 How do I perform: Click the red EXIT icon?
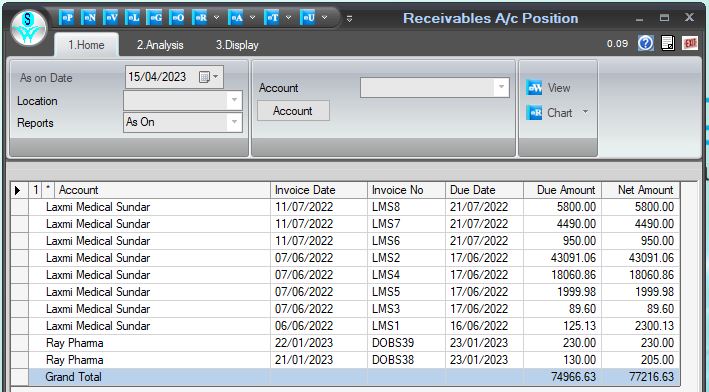[690, 43]
